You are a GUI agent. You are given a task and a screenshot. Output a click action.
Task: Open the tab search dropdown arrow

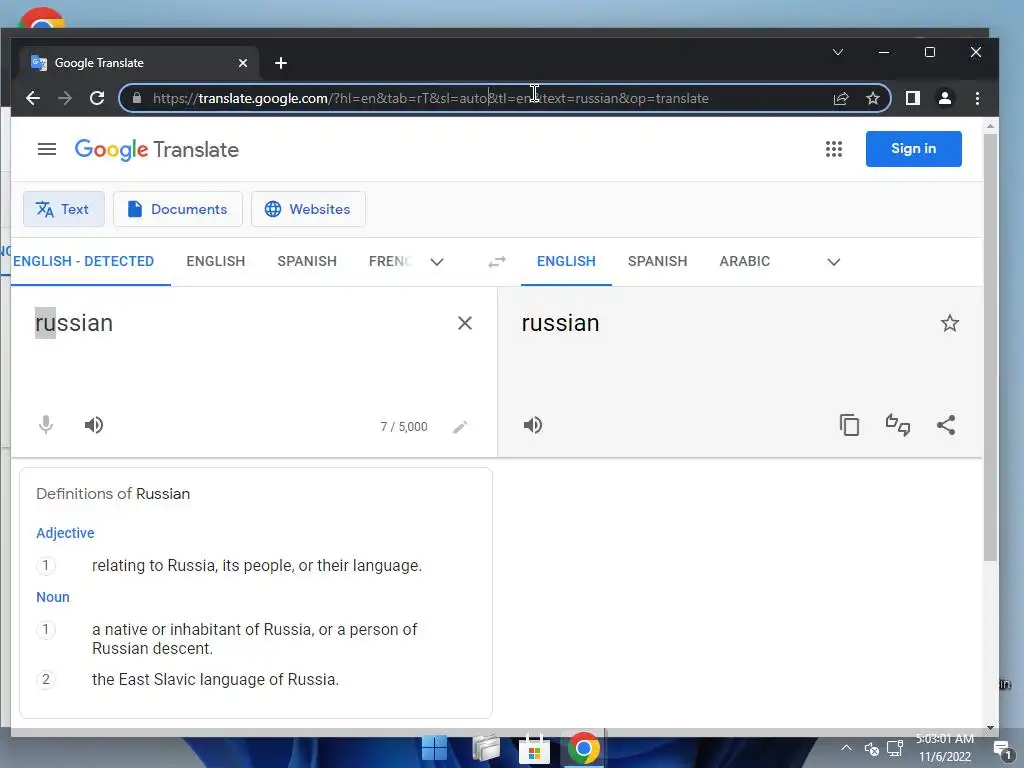point(838,52)
